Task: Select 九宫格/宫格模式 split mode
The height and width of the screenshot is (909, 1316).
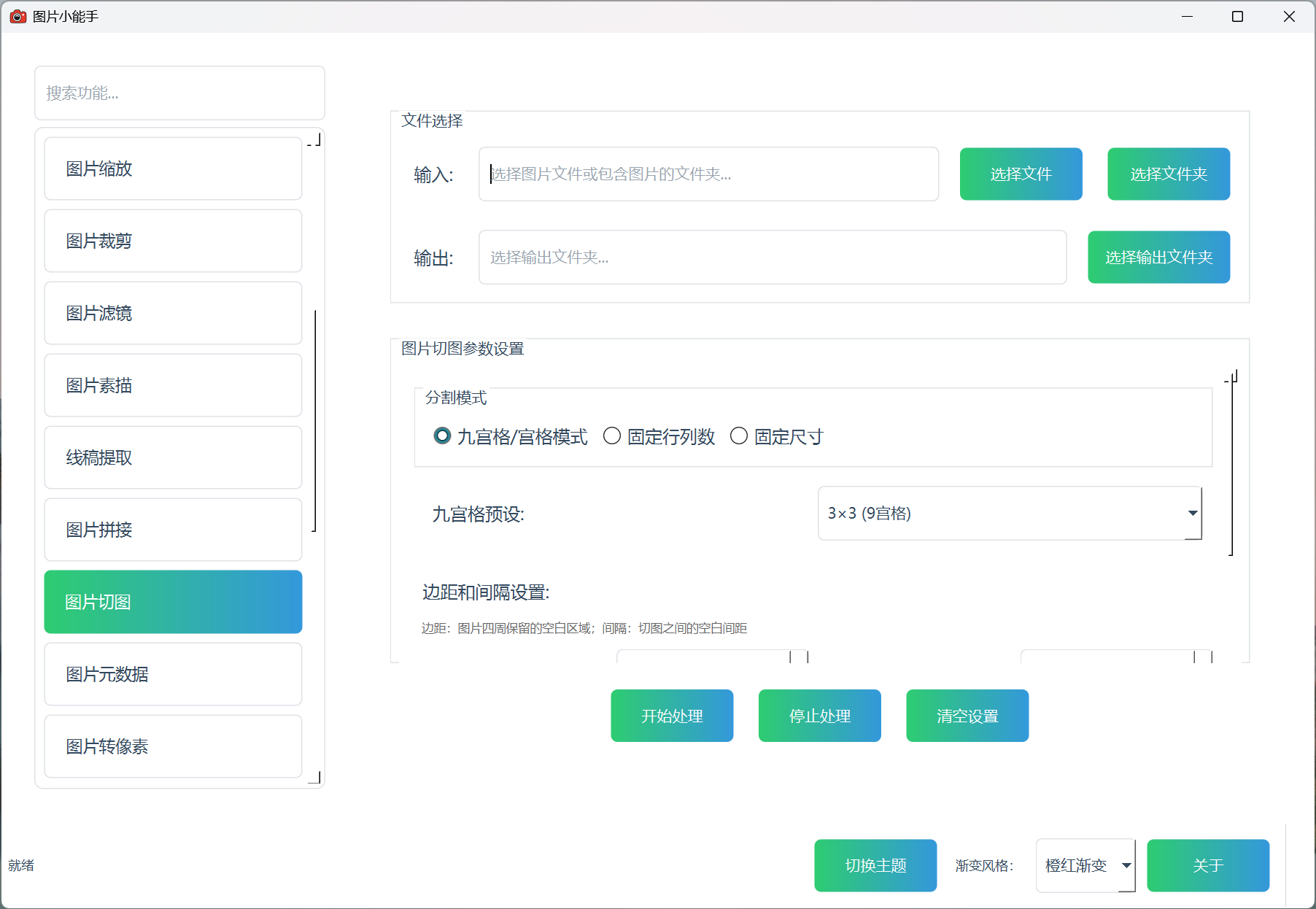Action: pos(441,436)
